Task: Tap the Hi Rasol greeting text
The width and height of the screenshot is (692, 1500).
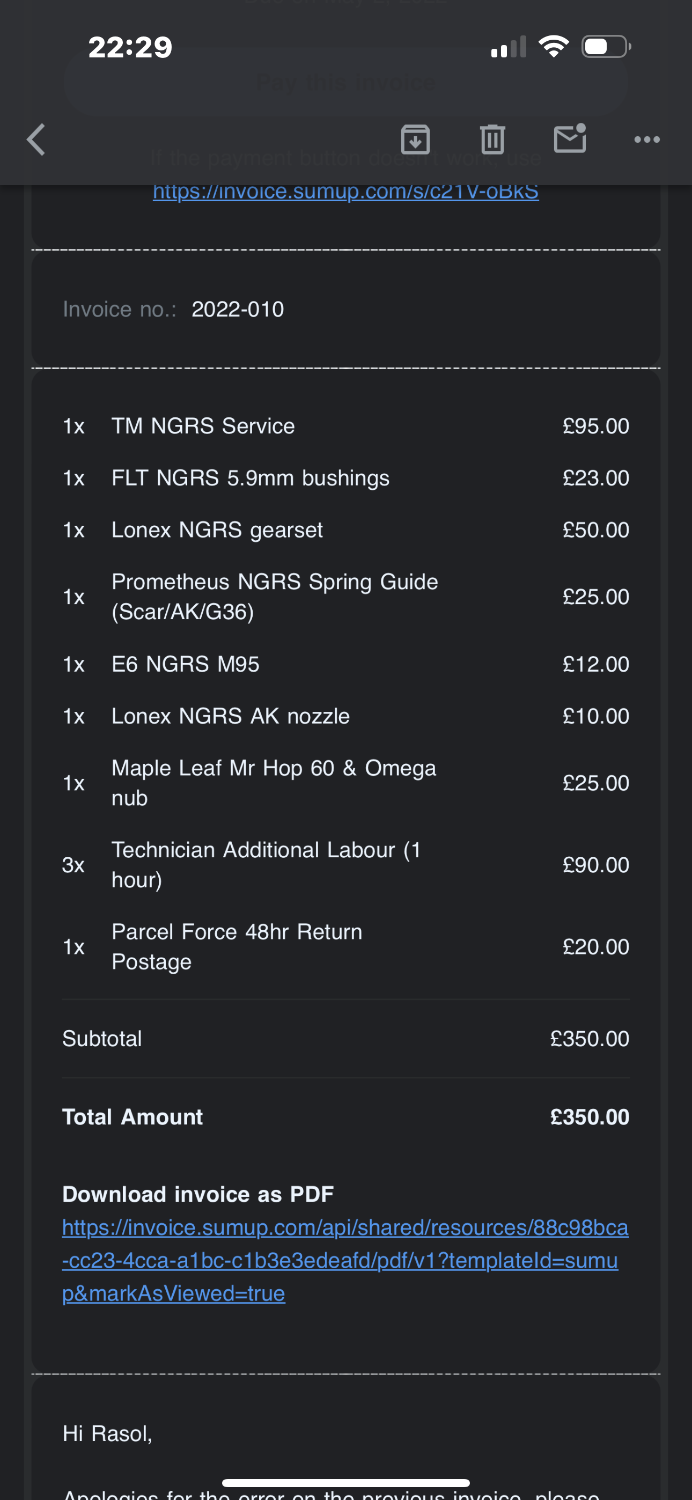Action: click(107, 1434)
